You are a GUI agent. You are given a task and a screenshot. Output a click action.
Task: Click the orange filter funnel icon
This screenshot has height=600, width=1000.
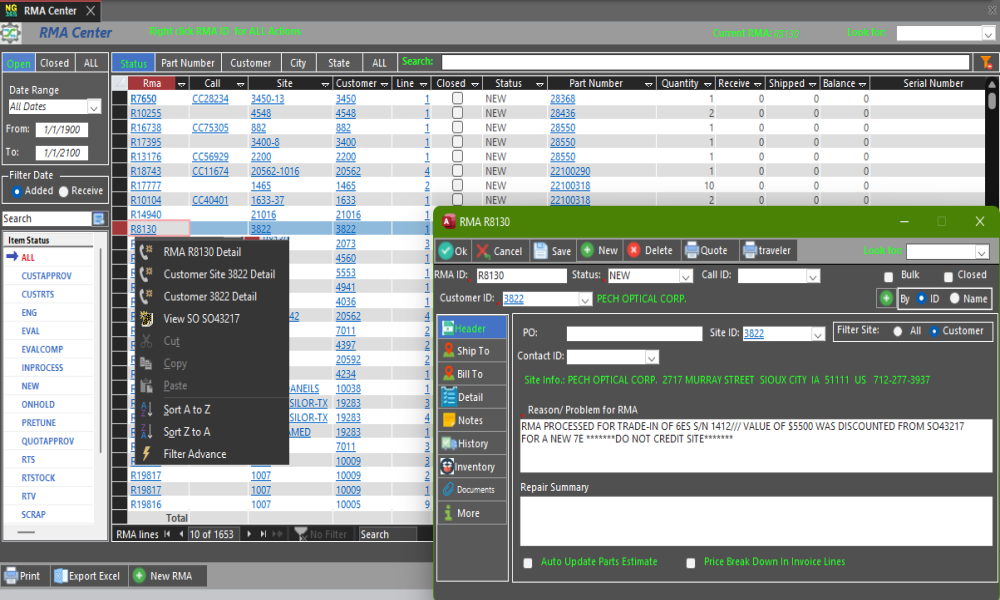point(986,62)
